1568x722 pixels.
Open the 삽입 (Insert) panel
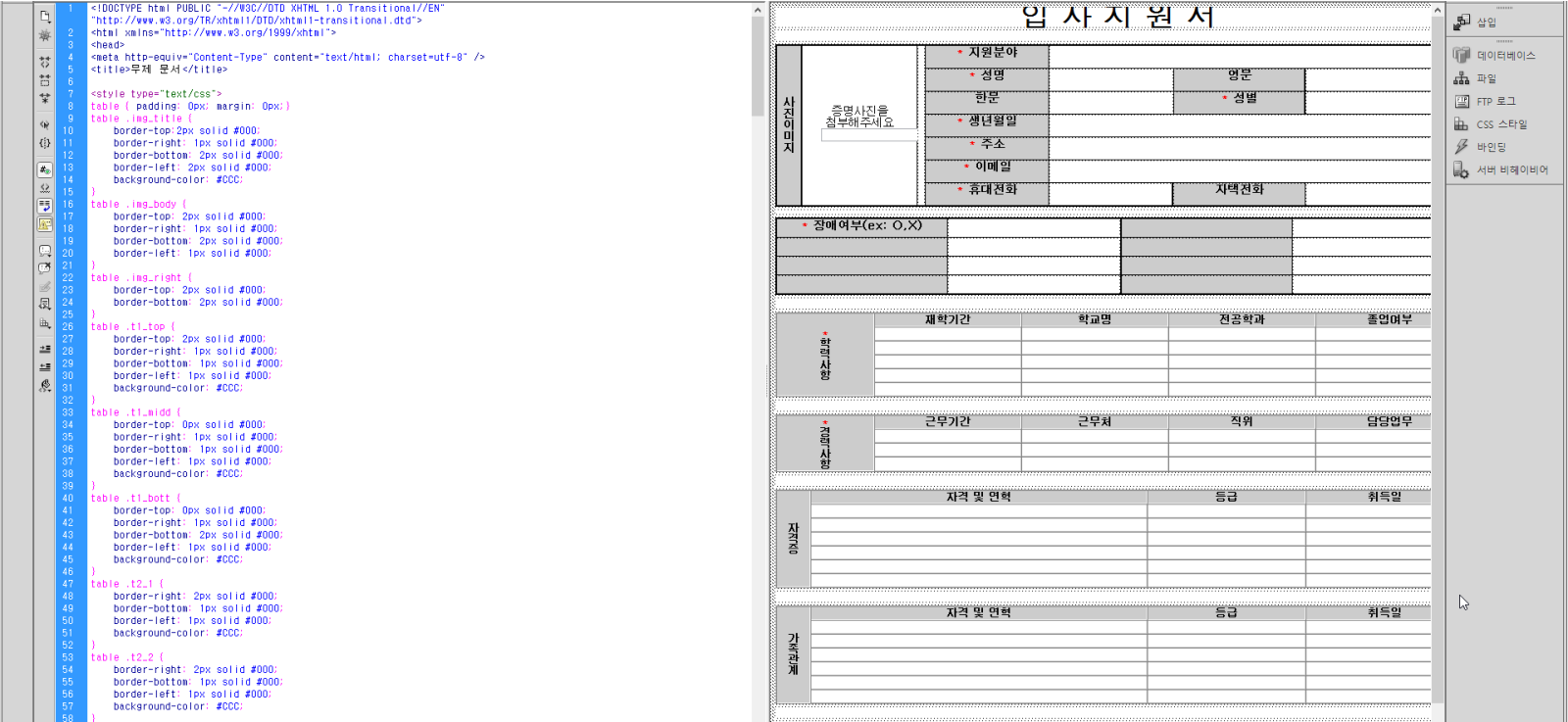tap(1476, 22)
